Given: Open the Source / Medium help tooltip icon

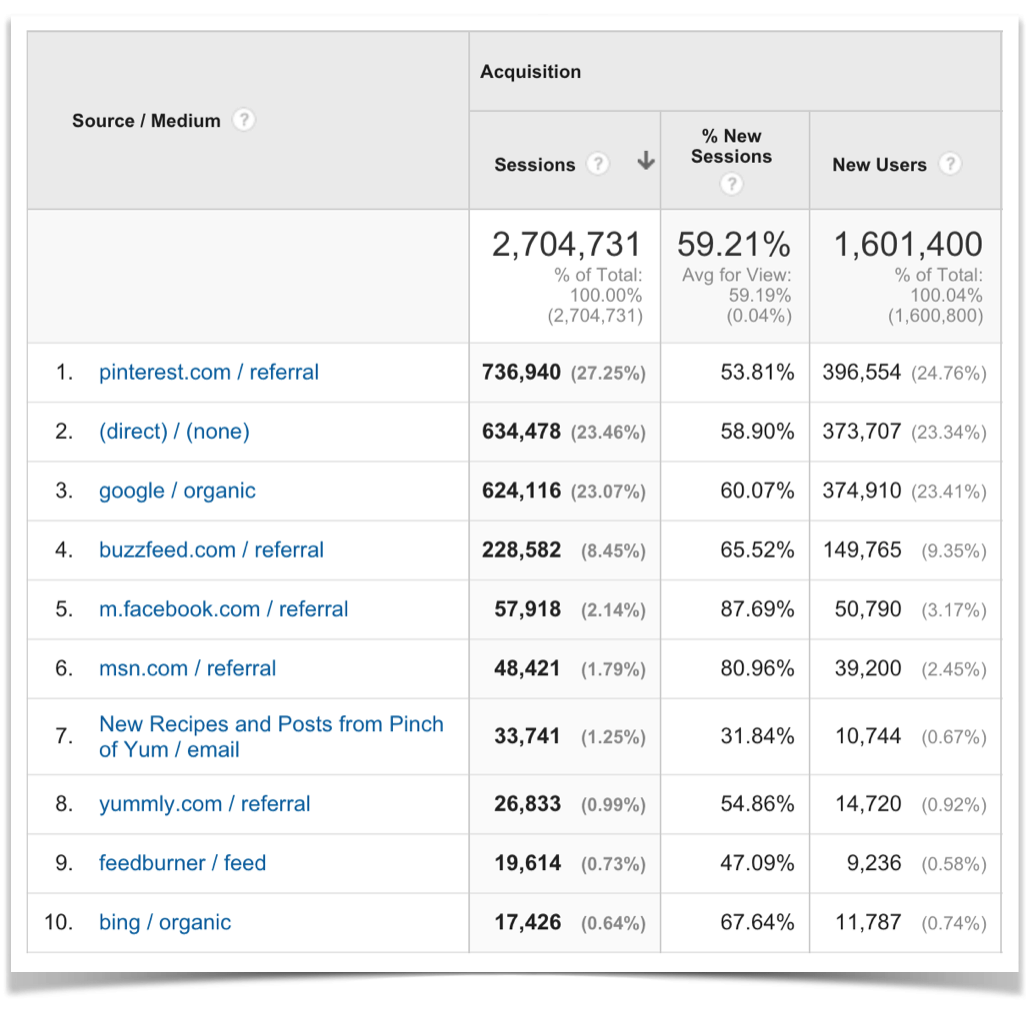Looking at the screenshot, I should (242, 120).
